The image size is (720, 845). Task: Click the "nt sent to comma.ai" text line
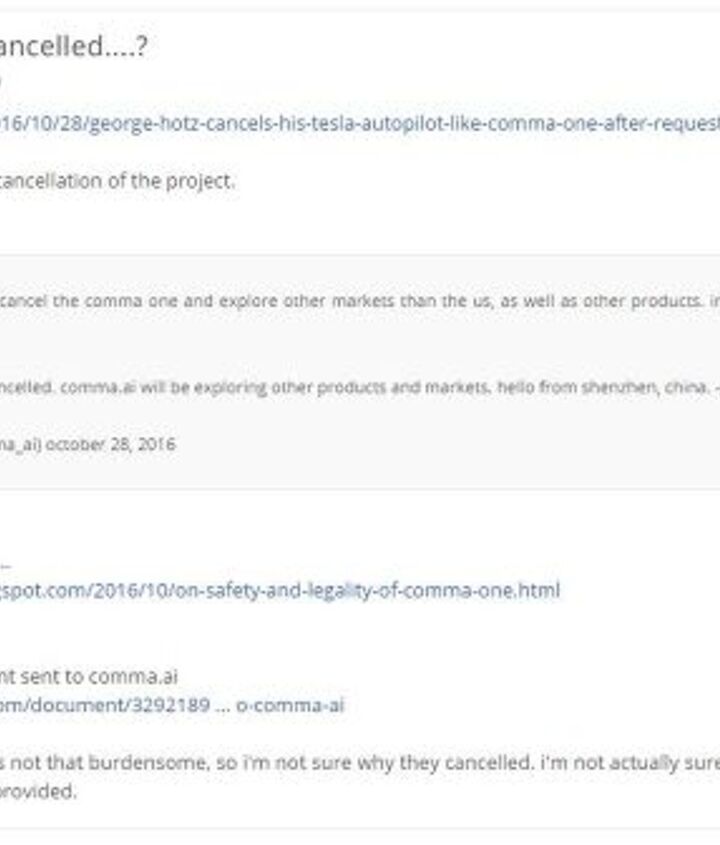[89, 677]
